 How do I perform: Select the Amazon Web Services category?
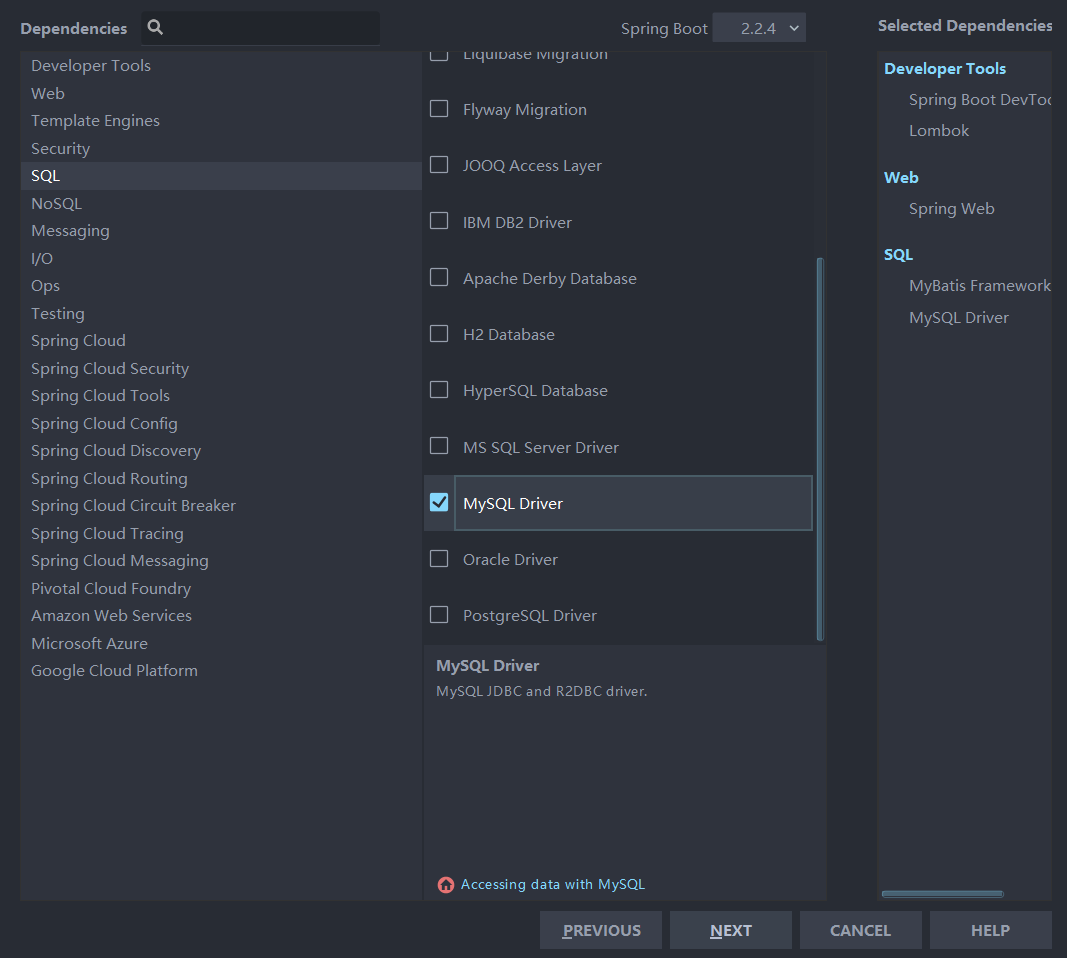click(x=221, y=616)
